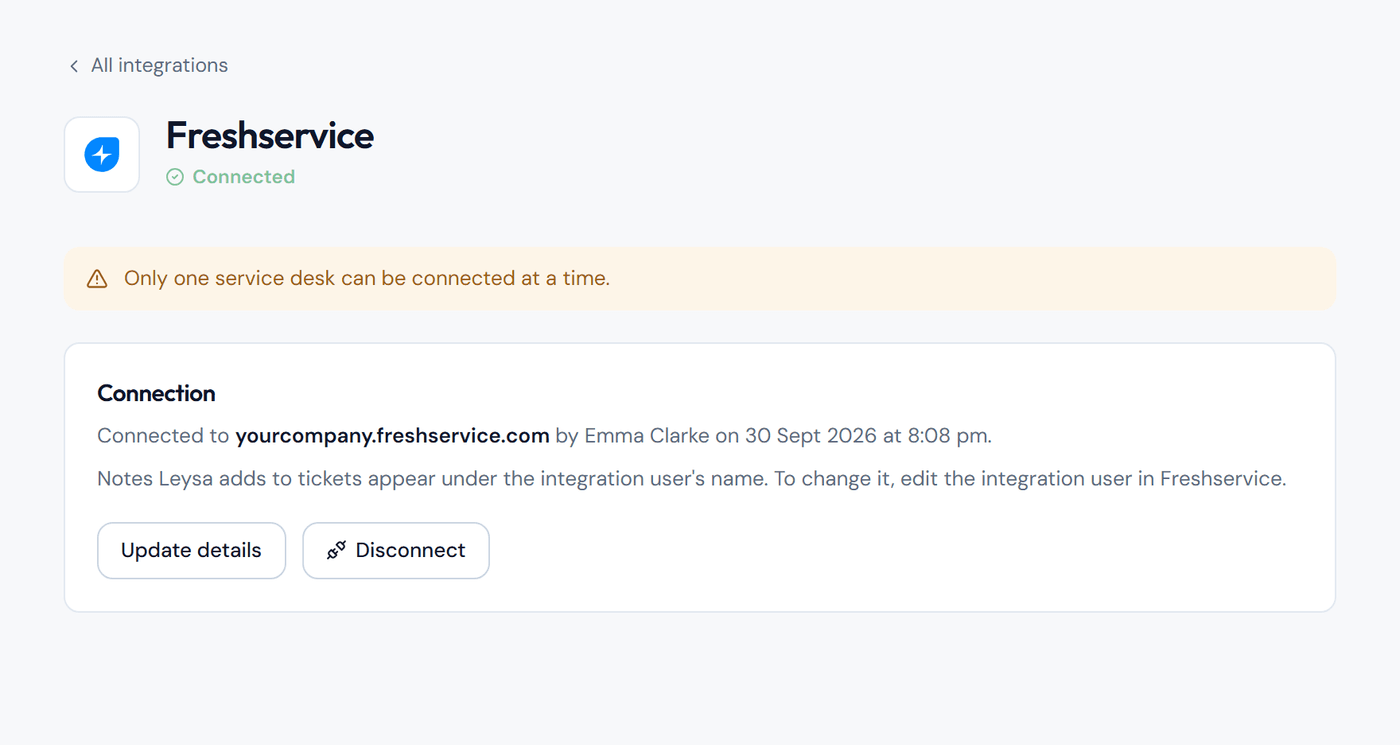
Task: Click the back chevron beside All integrations
Action: (x=73, y=66)
